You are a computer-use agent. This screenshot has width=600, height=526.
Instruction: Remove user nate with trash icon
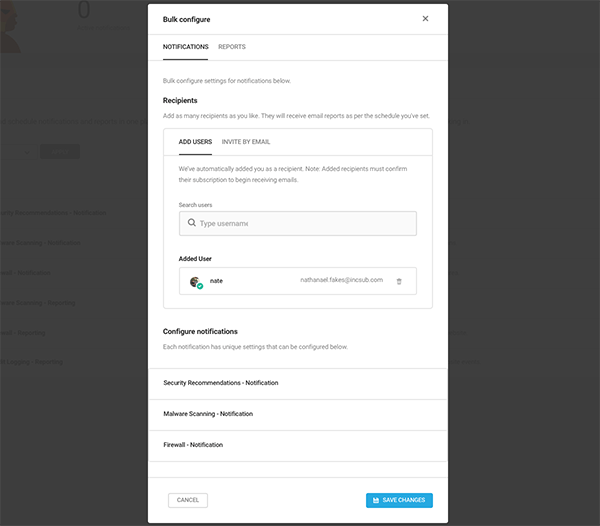[x=399, y=281]
